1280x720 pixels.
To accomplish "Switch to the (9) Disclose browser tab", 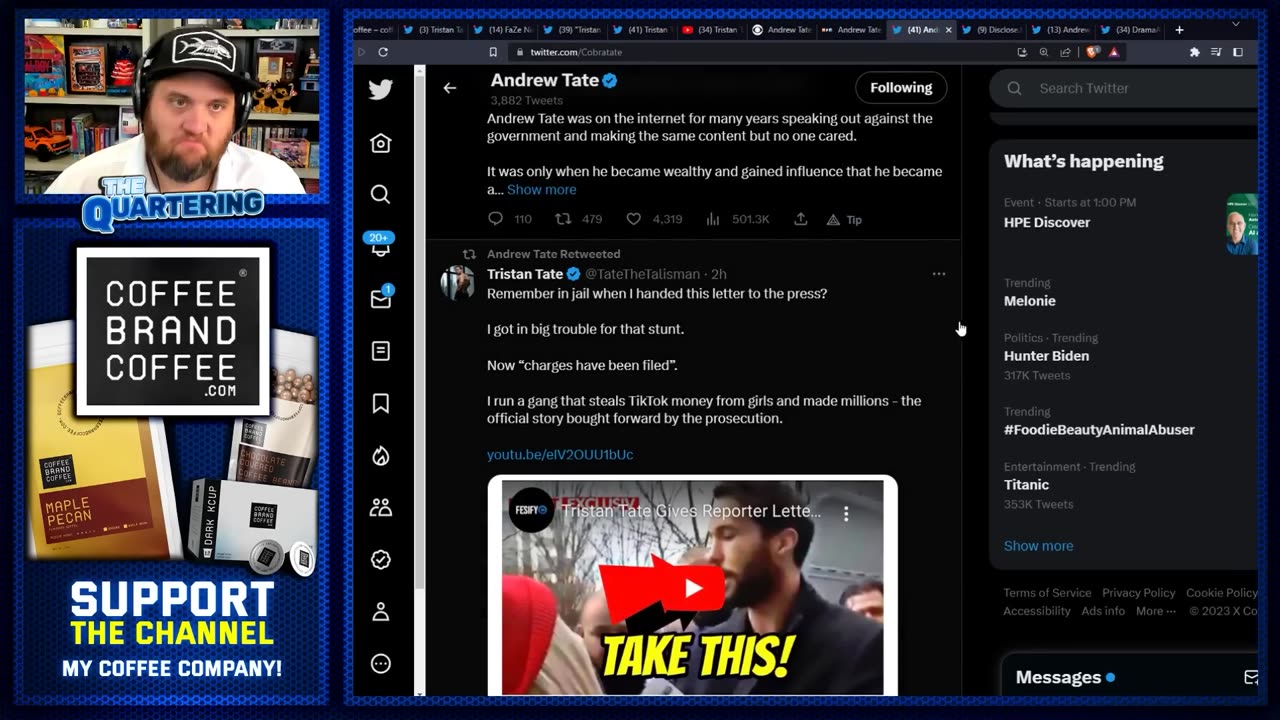I will [x=991, y=30].
